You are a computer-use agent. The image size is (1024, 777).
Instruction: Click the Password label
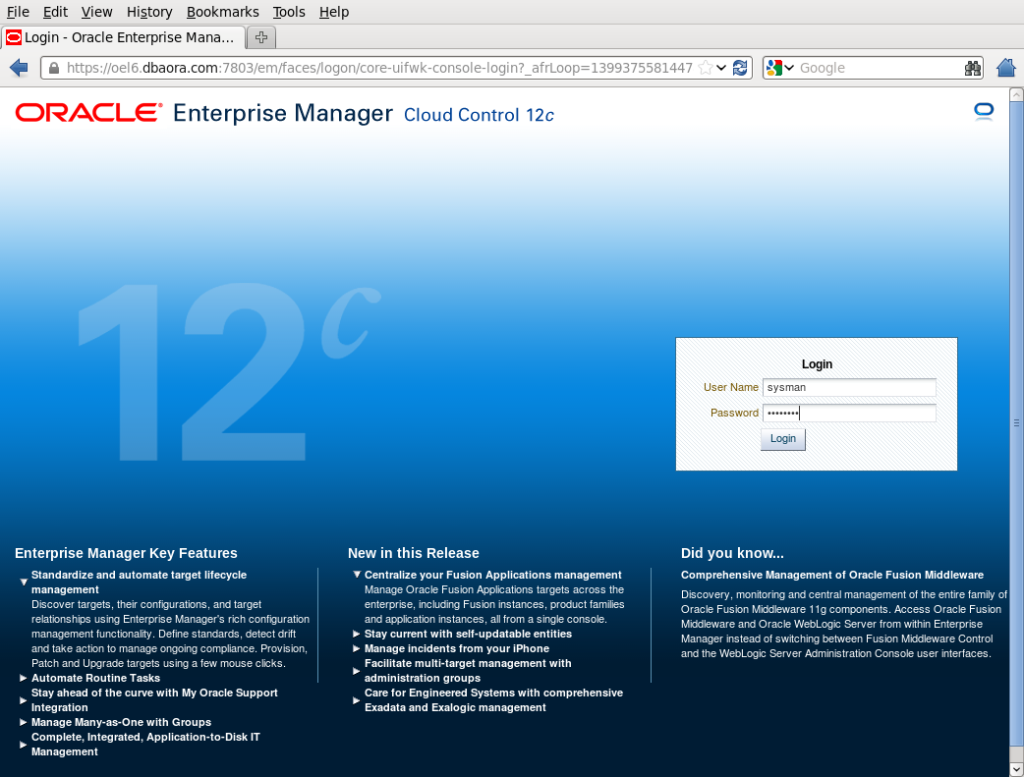coord(735,413)
